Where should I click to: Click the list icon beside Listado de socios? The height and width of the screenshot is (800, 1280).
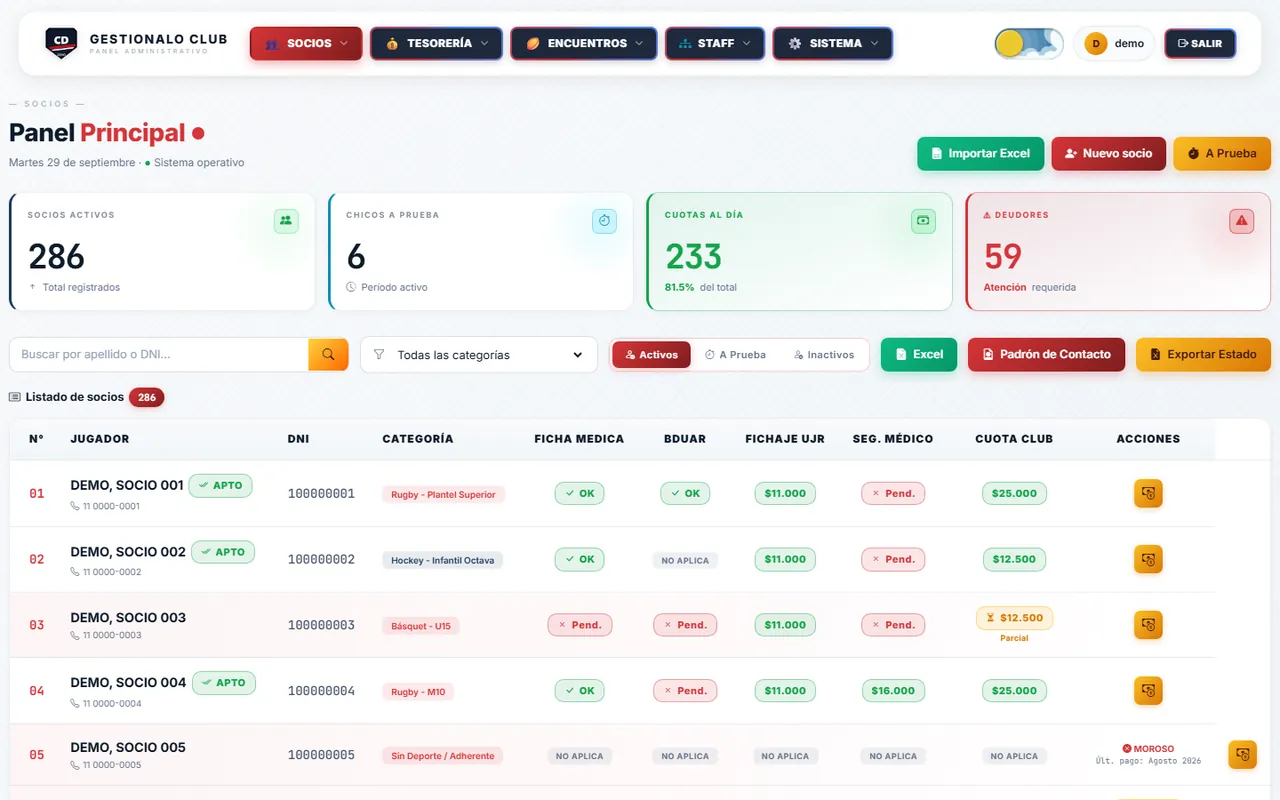click(x=15, y=397)
